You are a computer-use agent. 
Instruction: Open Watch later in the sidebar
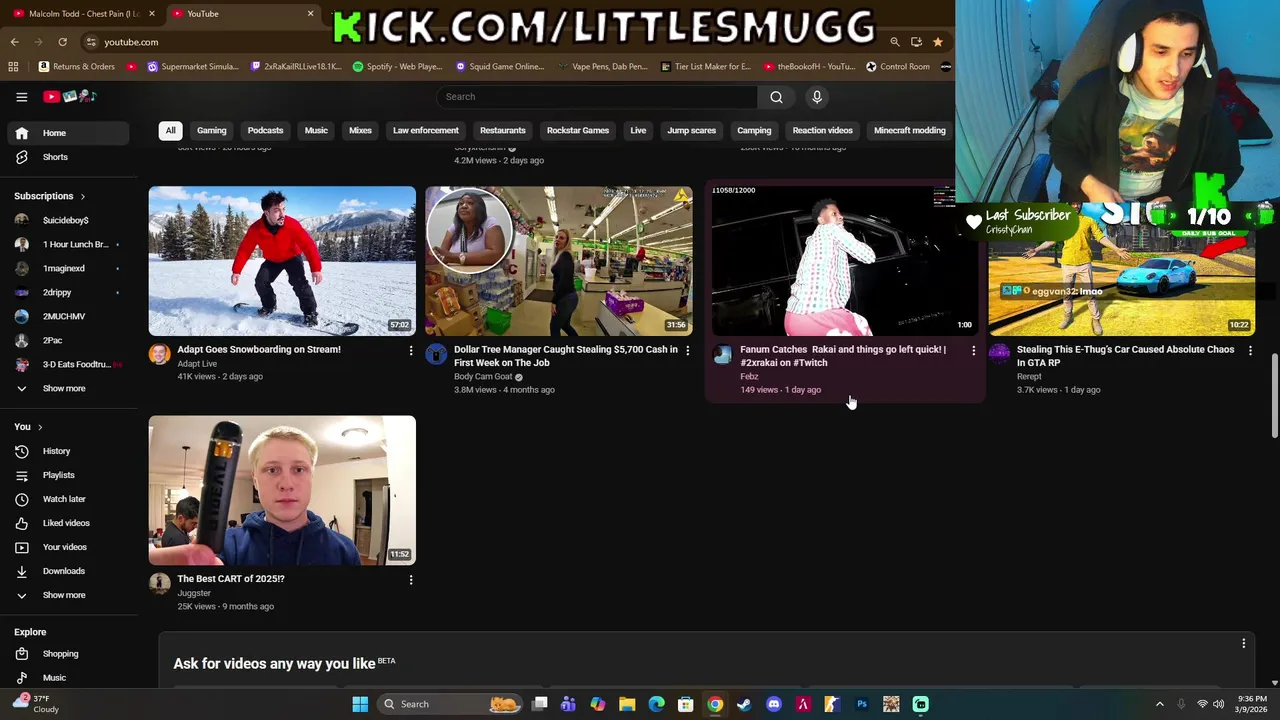[x=68, y=499]
